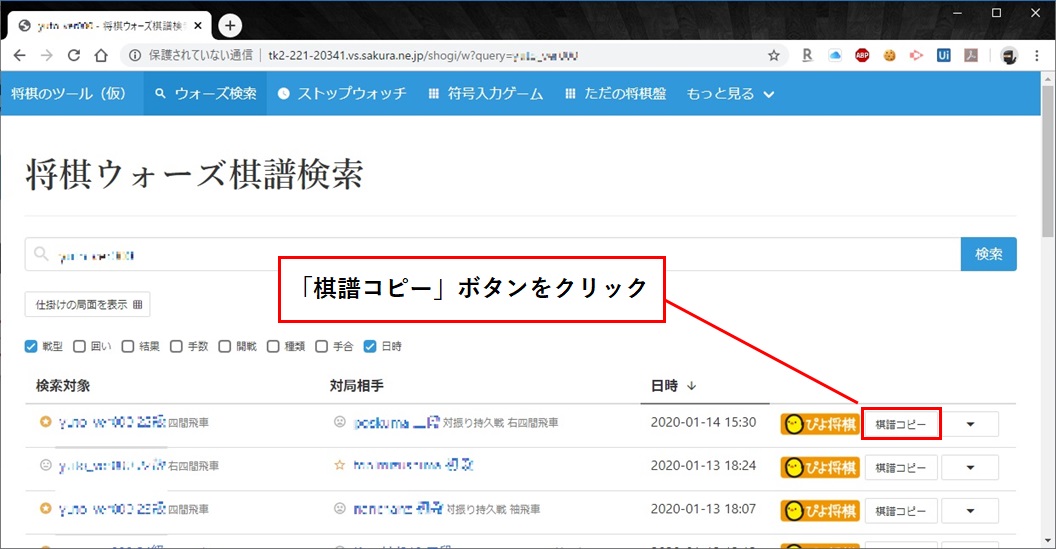Click the 対振り持久戦 右四間飛車 tag text
The image size is (1056, 549).
[x=500, y=423]
